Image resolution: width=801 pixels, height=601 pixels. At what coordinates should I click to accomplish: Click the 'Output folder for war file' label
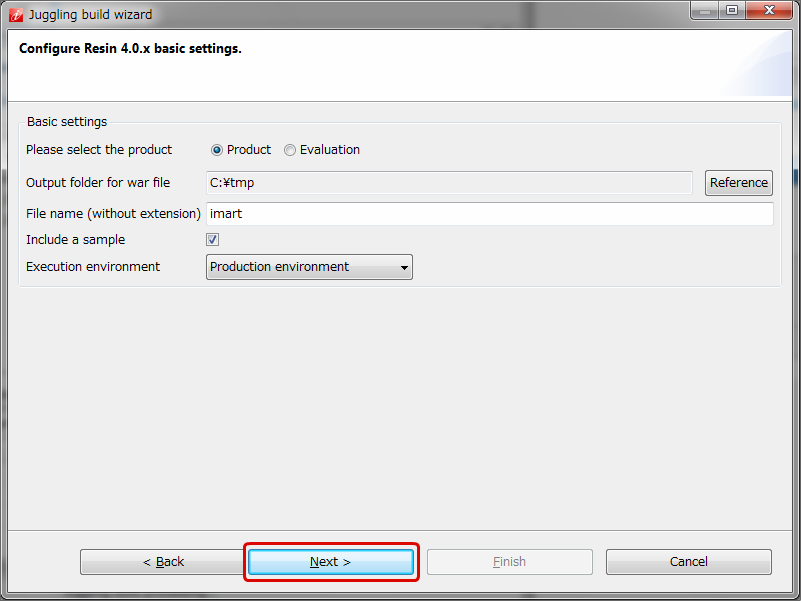point(98,182)
